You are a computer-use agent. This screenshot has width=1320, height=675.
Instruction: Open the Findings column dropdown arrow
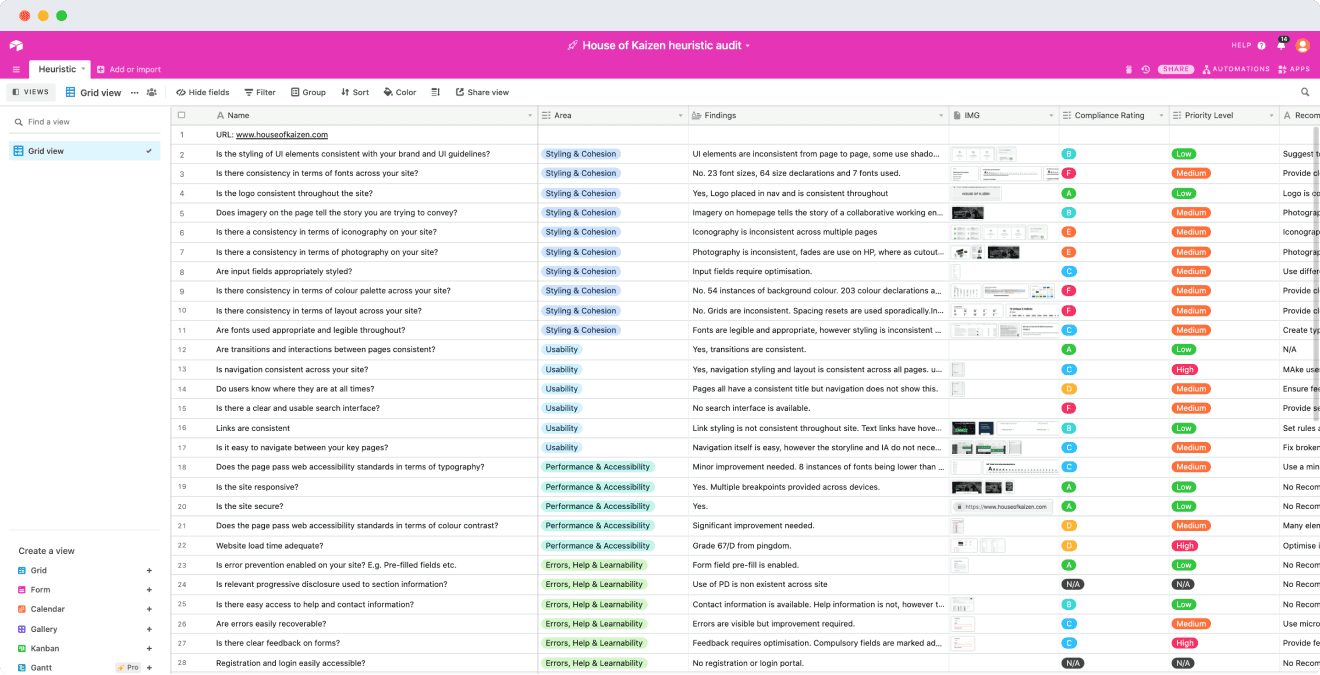pos(940,116)
